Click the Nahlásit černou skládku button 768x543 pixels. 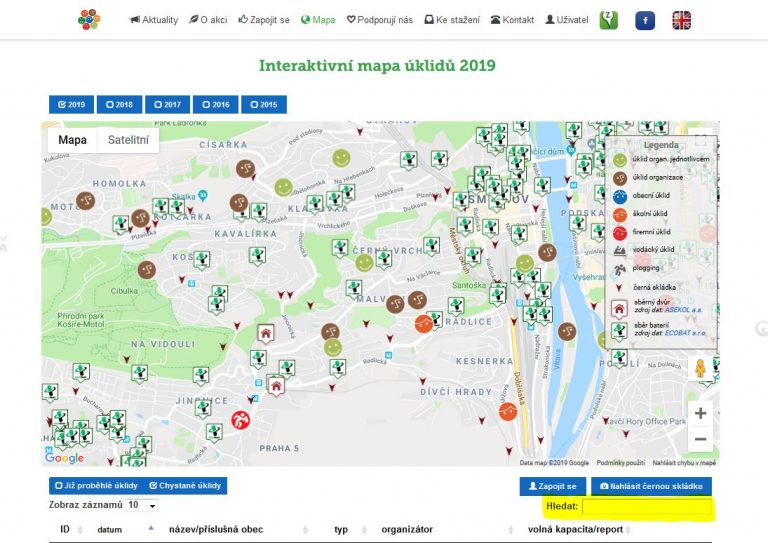[x=651, y=486]
